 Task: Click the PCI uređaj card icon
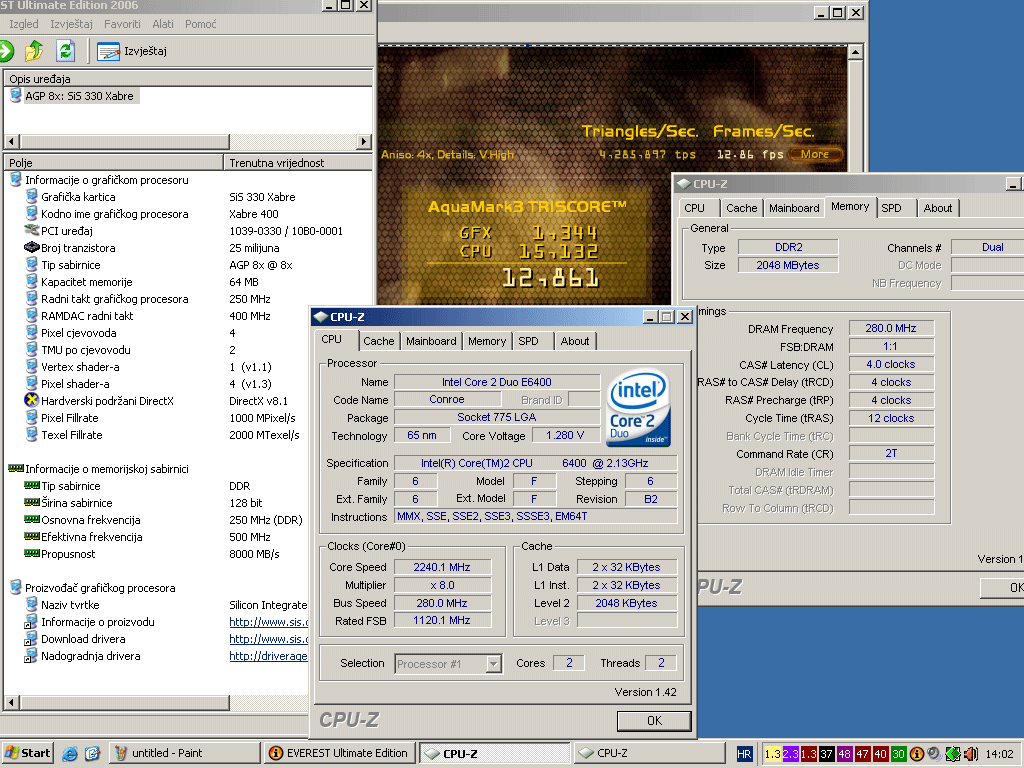click(x=31, y=231)
